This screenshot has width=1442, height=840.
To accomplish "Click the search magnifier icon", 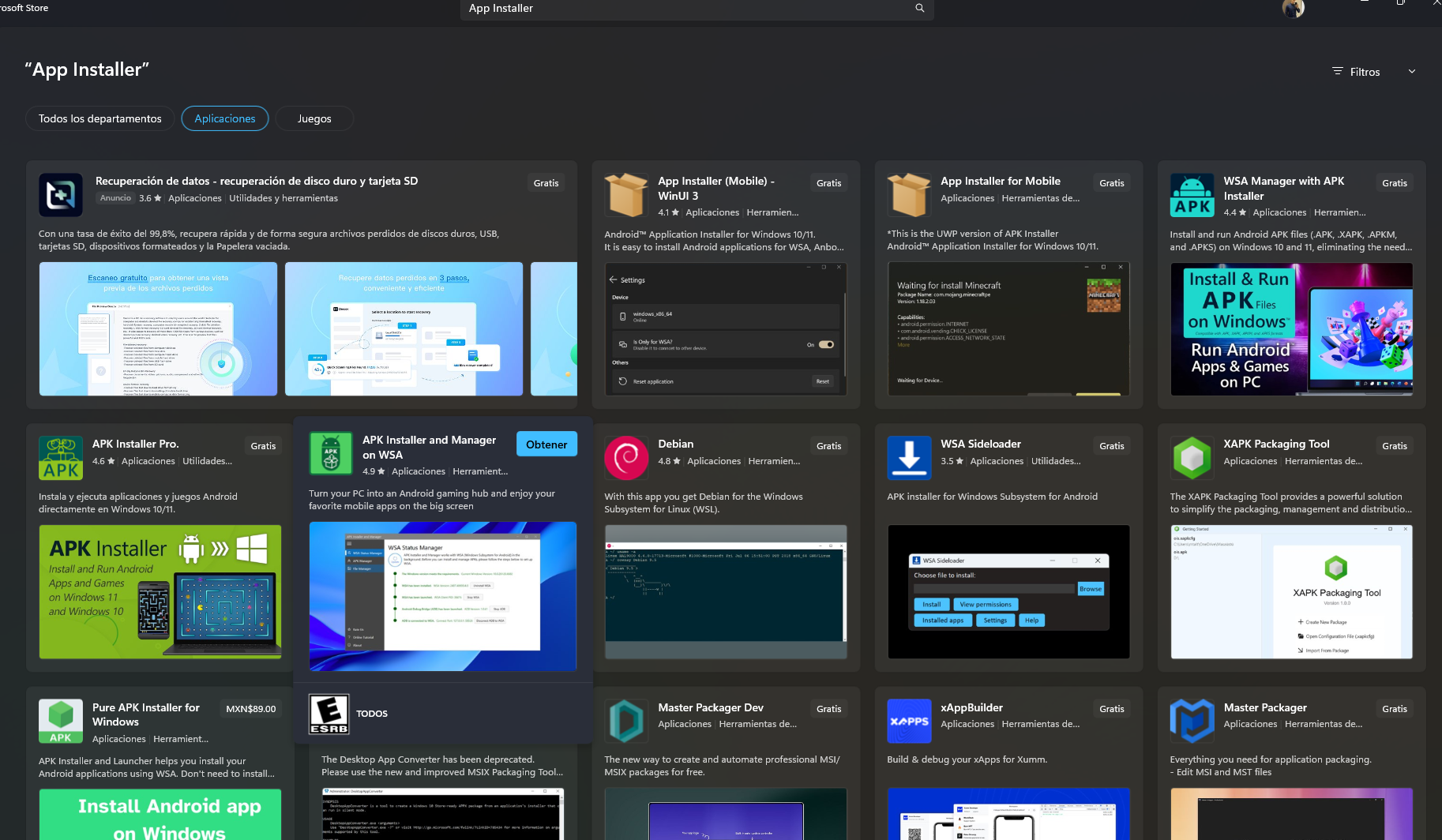I will coord(919,8).
